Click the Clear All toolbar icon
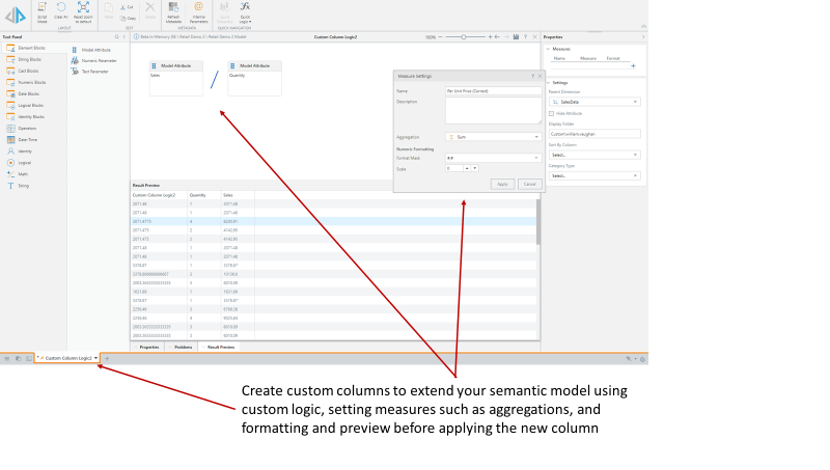Viewport: 830px width, 470px height. tap(61, 12)
